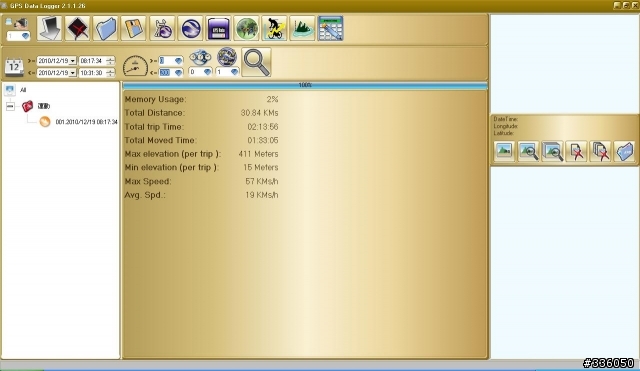This screenshot has height=371, width=640.
Task: Click the Latitude label in photo panel
Action: click(x=504, y=133)
